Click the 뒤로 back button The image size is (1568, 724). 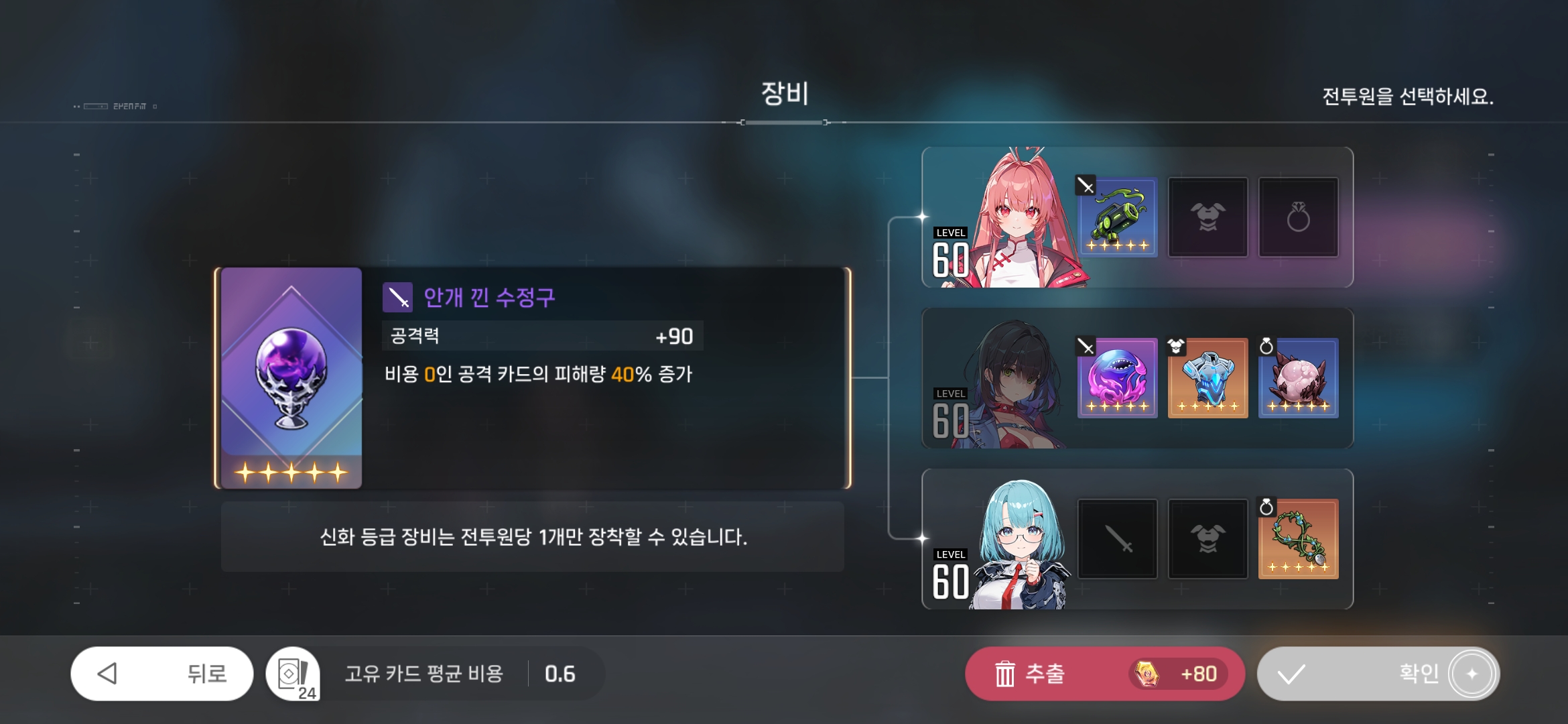(162, 673)
